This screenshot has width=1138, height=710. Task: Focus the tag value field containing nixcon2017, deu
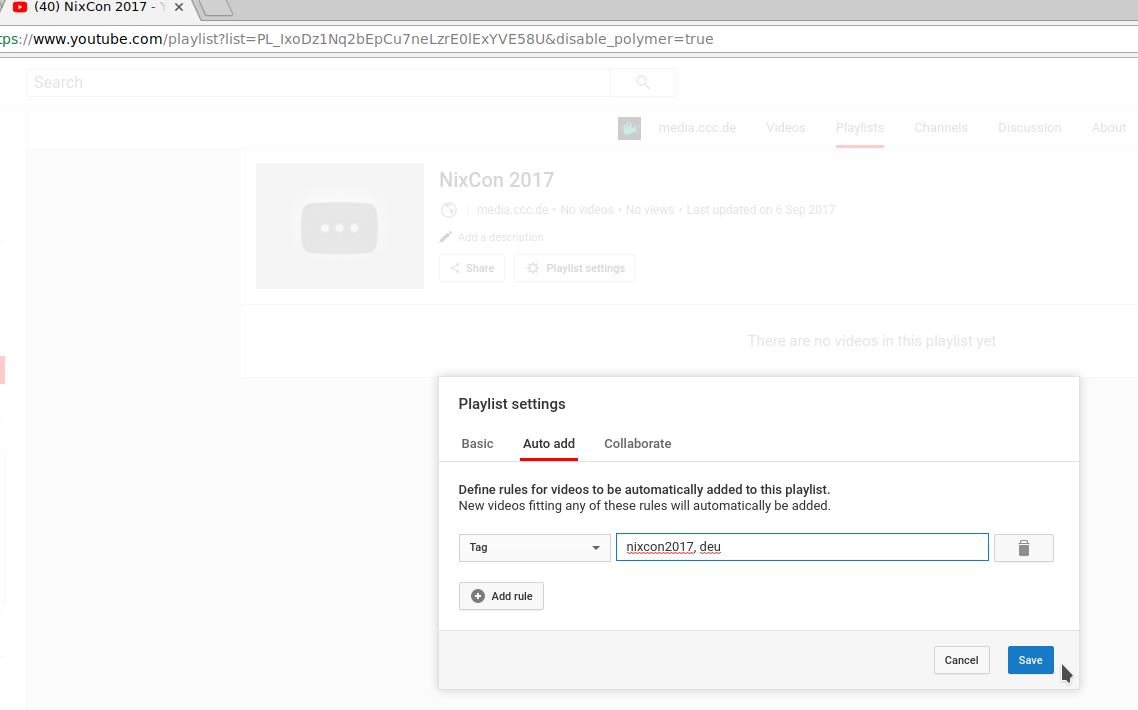802,547
